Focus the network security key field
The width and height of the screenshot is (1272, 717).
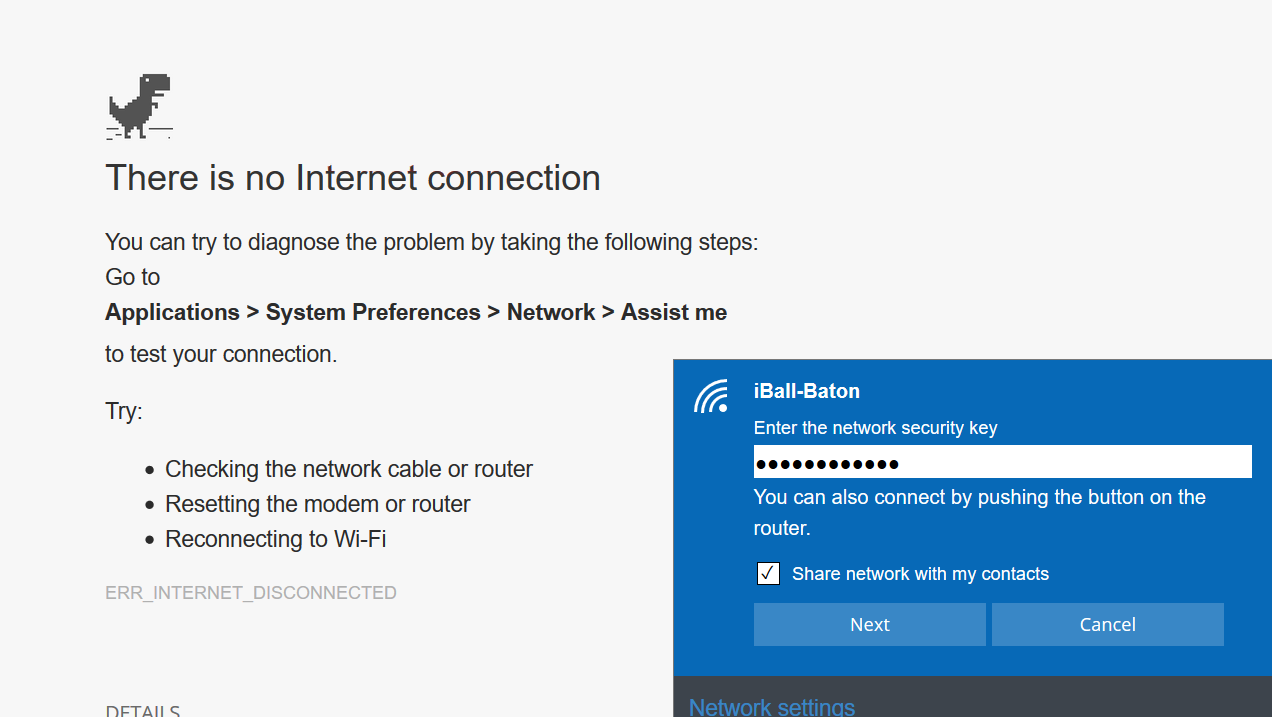pos(1002,462)
